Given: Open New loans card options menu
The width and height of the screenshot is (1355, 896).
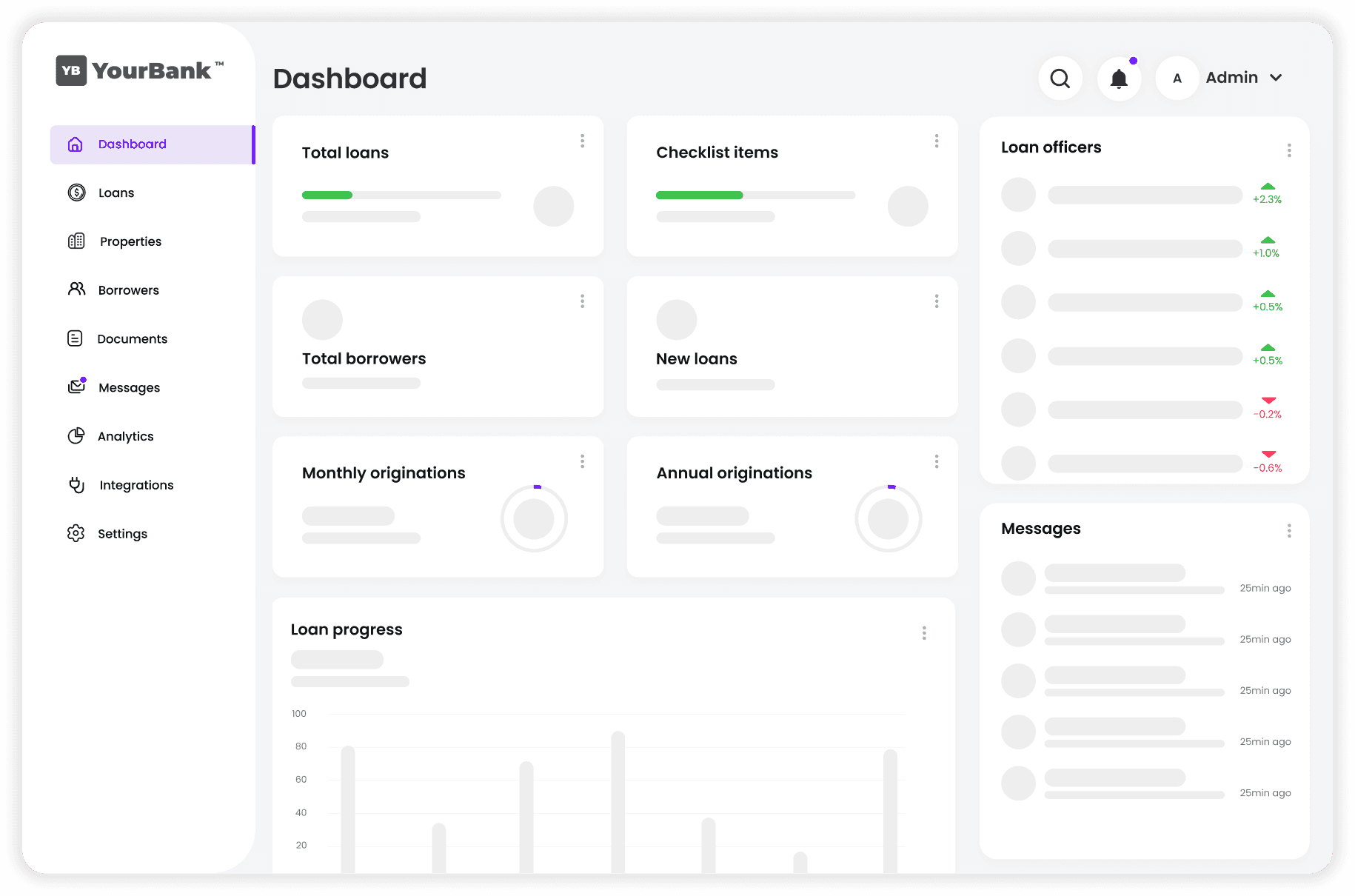Looking at the screenshot, I should pos(937,301).
